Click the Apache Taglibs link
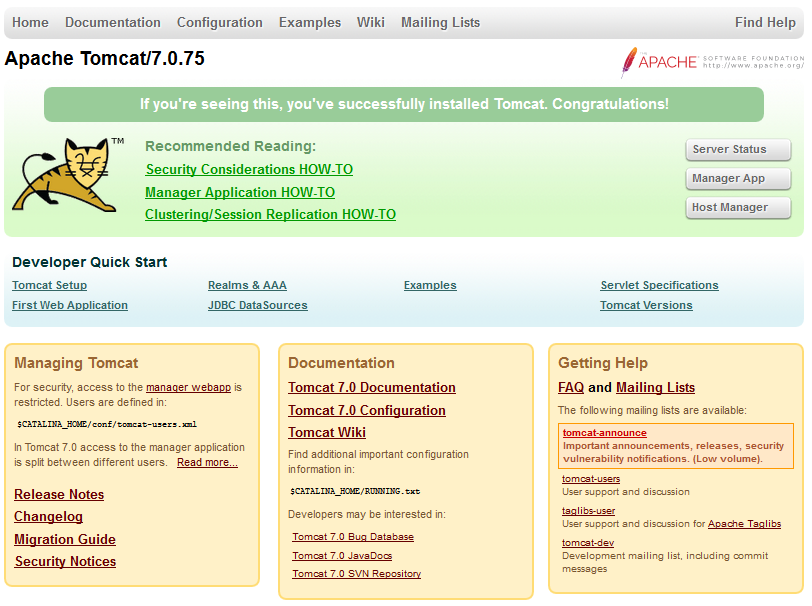812x606 pixels. coord(744,524)
